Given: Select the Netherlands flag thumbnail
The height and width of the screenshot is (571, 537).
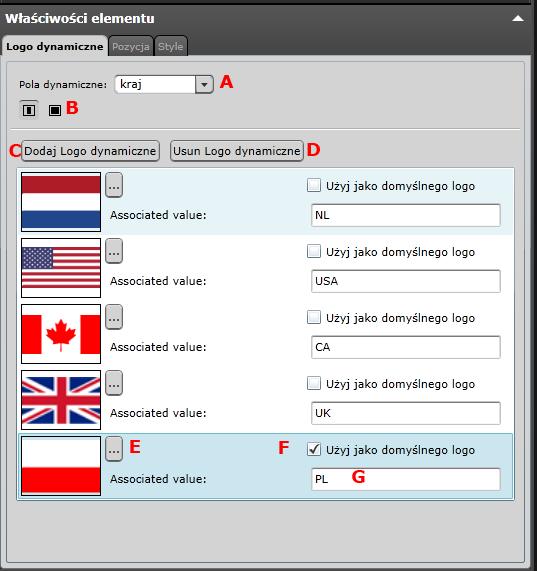Looking at the screenshot, I should (61, 202).
